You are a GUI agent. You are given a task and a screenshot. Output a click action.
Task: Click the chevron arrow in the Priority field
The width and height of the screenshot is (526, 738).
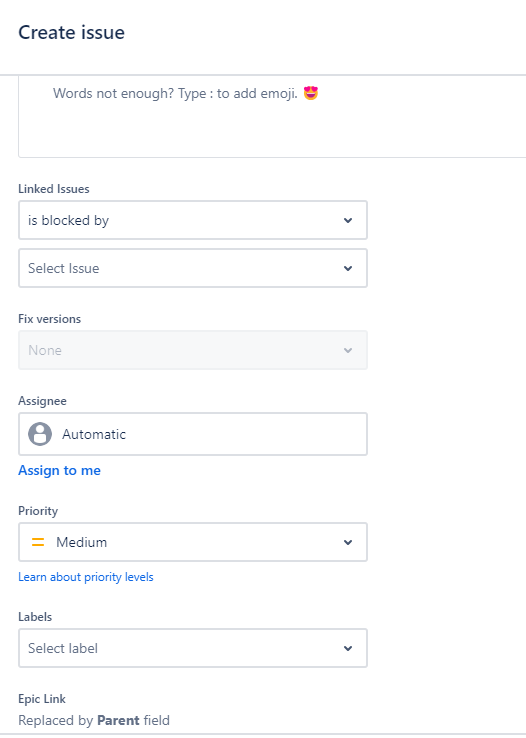(348, 542)
